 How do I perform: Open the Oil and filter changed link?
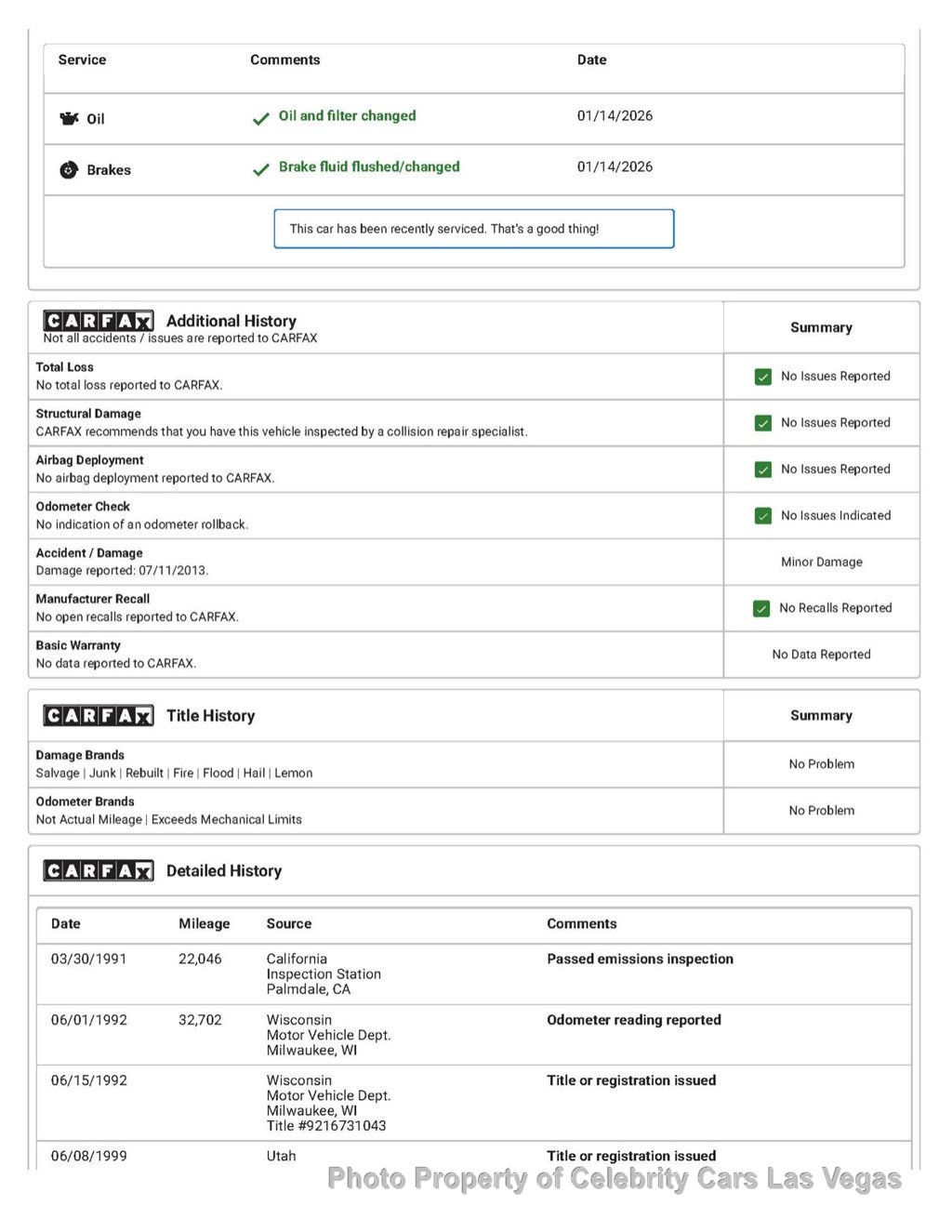(347, 116)
